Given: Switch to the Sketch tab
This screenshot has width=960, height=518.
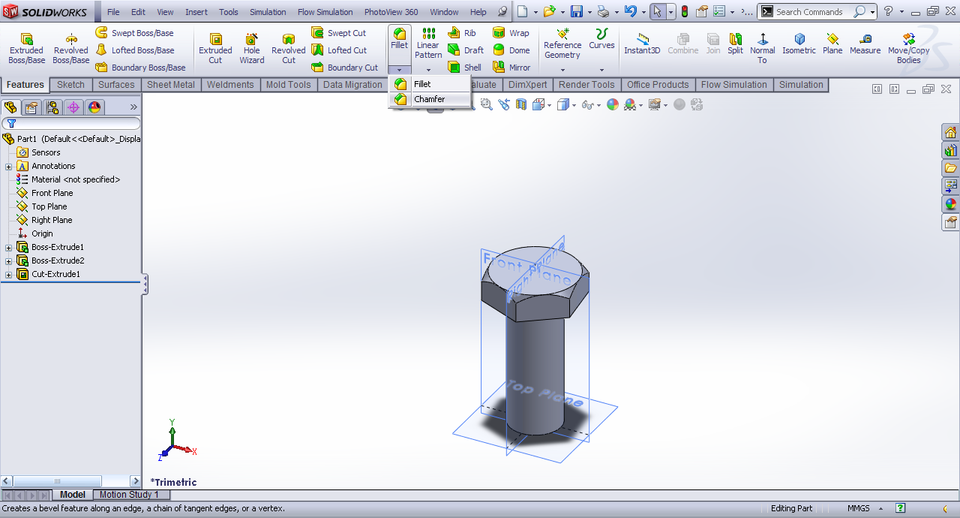Looking at the screenshot, I should tap(71, 85).
